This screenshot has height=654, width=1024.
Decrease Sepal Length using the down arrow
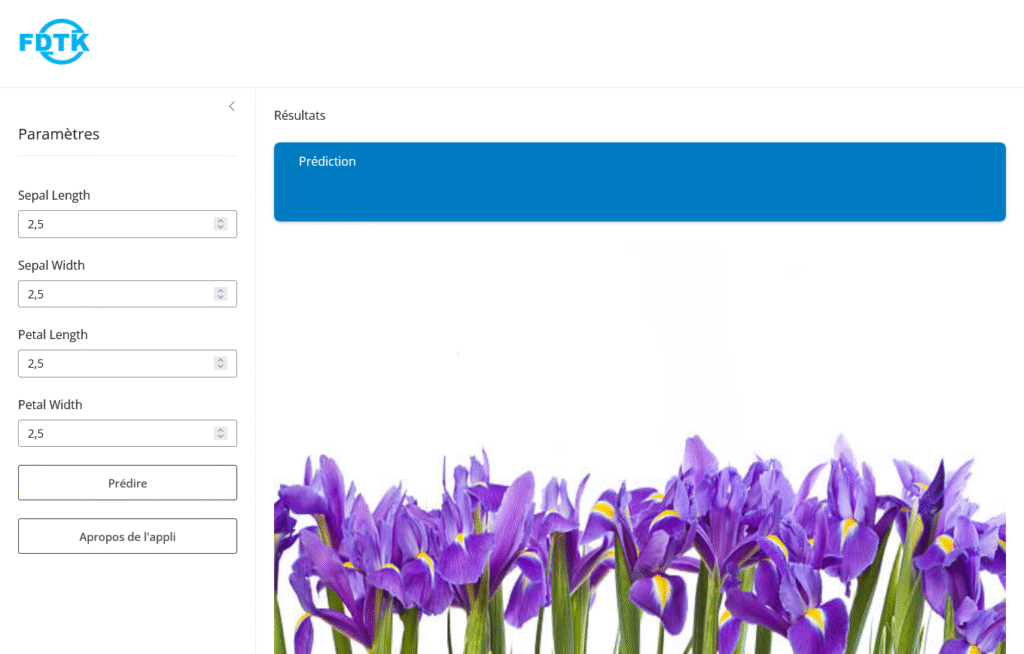(220, 227)
